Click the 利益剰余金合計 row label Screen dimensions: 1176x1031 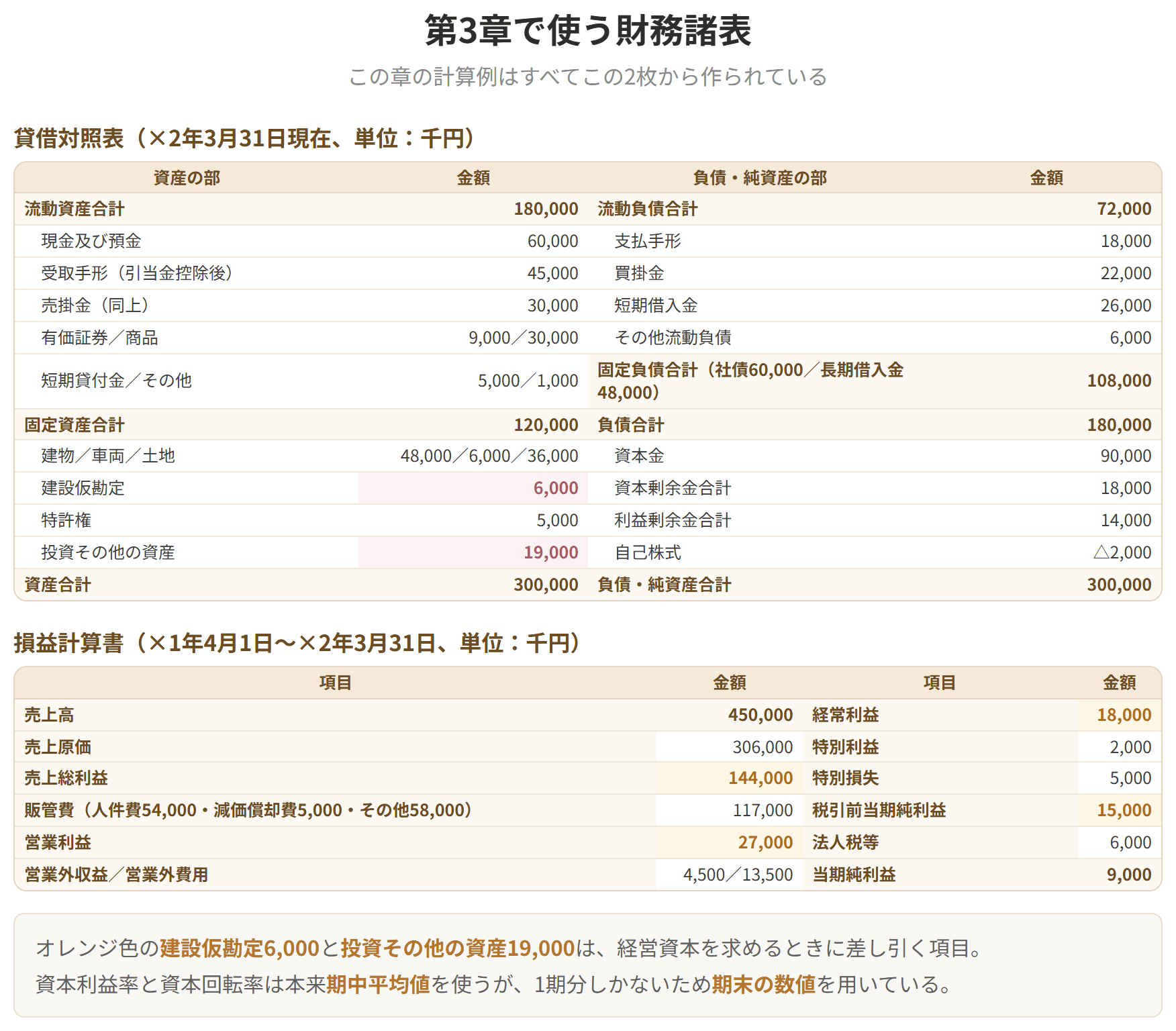coord(673,520)
